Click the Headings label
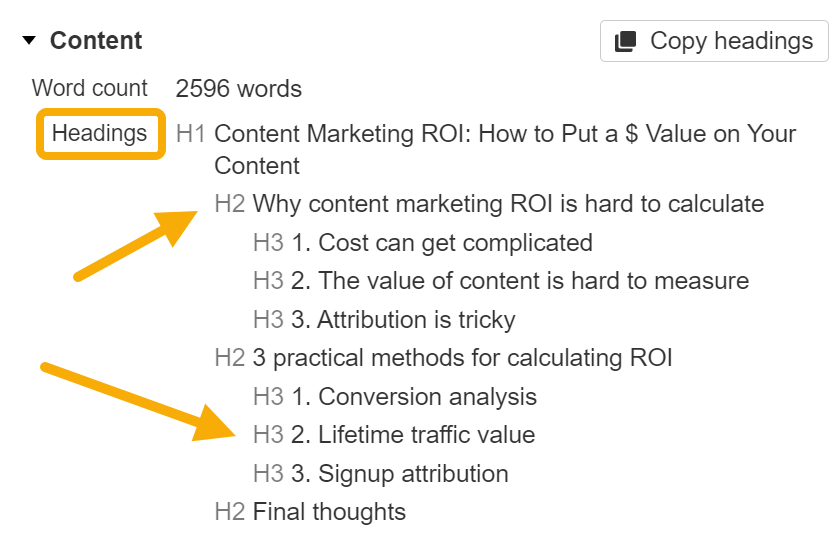Image resolution: width=836 pixels, height=560 pixels. click(x=99, y=133)
